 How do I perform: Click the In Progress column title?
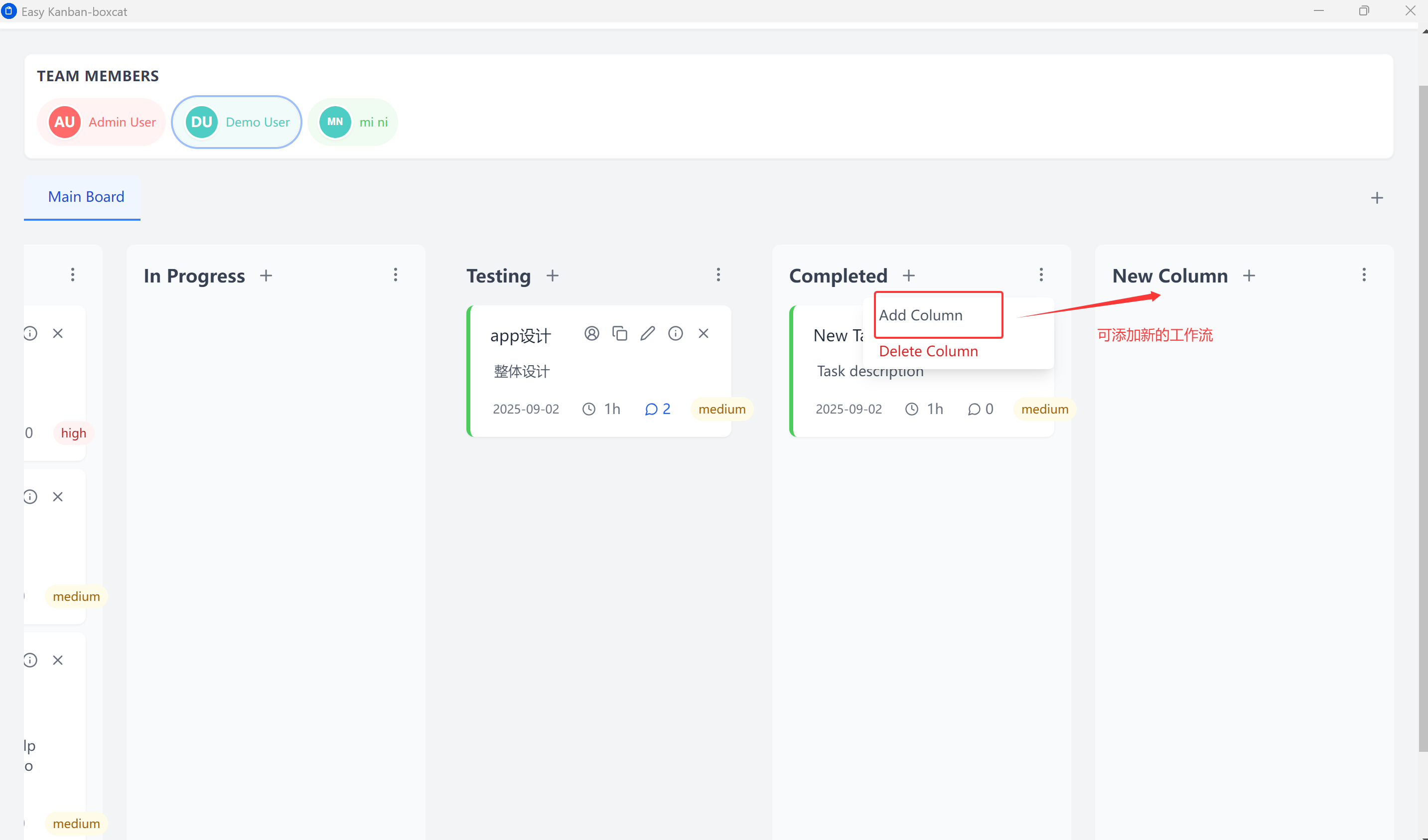tap(194, 276)
